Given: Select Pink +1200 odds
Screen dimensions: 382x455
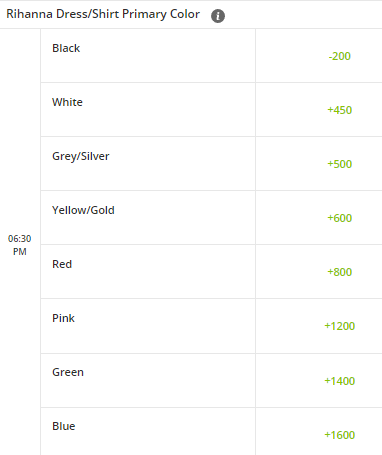Looking at the screenshot, I should [339, 326].
